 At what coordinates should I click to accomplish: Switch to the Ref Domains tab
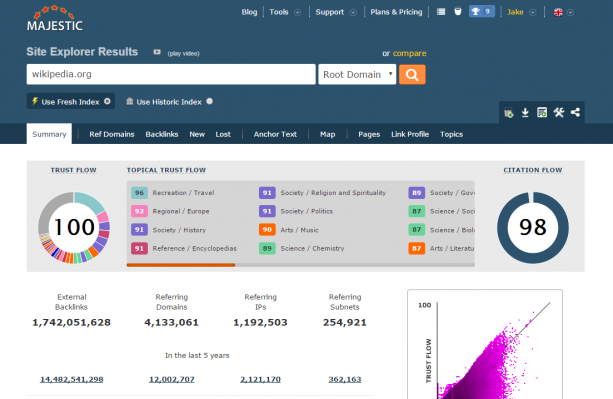[112, 134]
